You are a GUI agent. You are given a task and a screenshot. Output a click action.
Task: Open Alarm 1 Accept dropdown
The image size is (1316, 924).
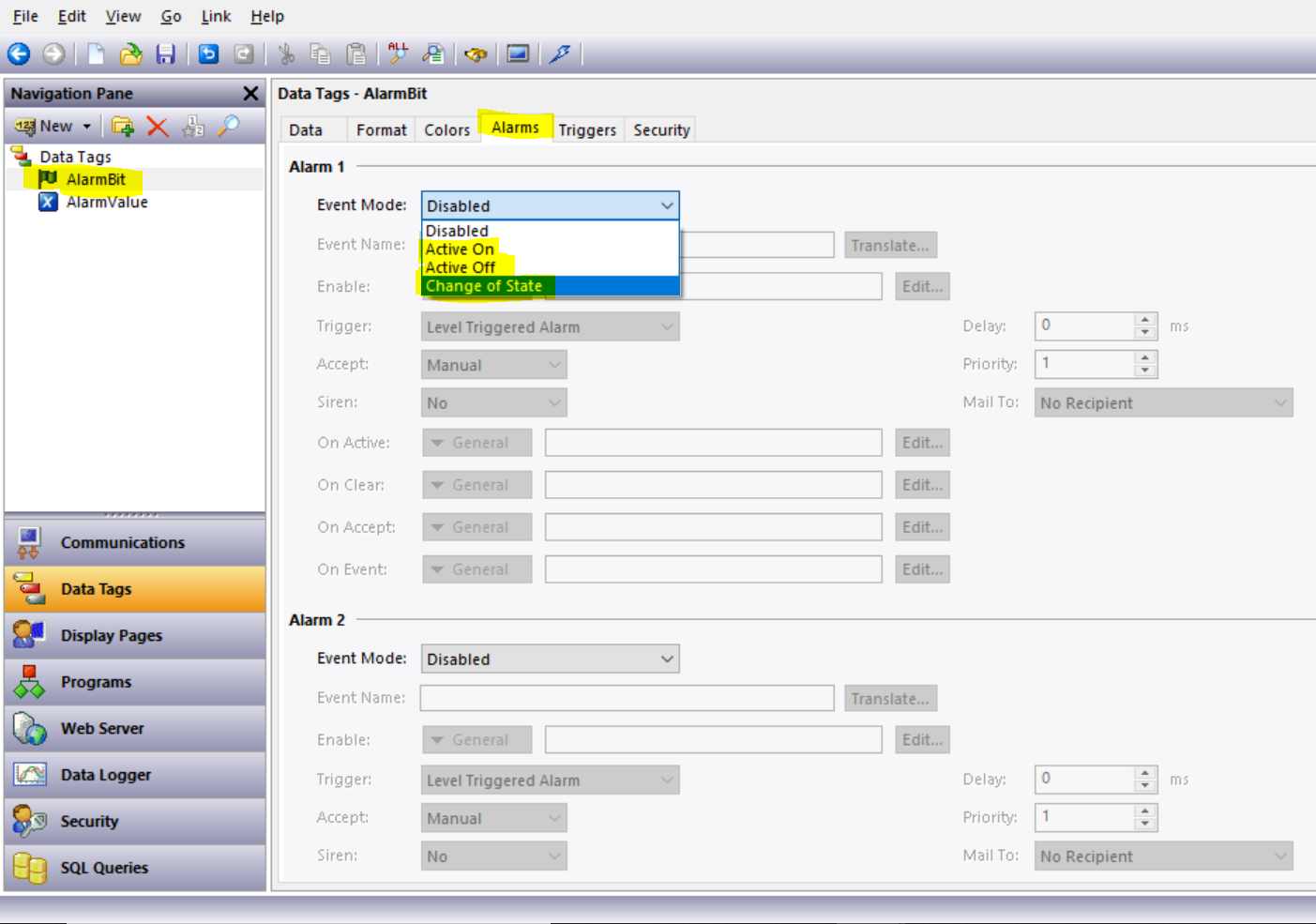click(493, 365)
